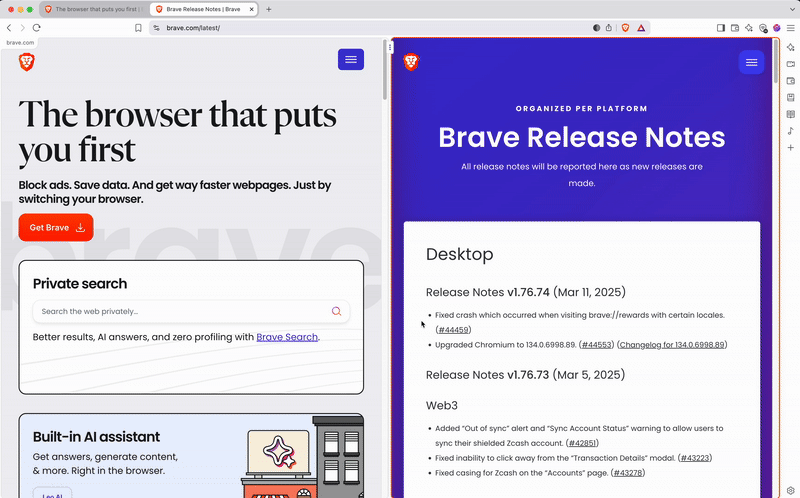Click the 'Search the web privately' field
Image resolution: width=800 pixels, height=498 pixels.
pos(191,311)
